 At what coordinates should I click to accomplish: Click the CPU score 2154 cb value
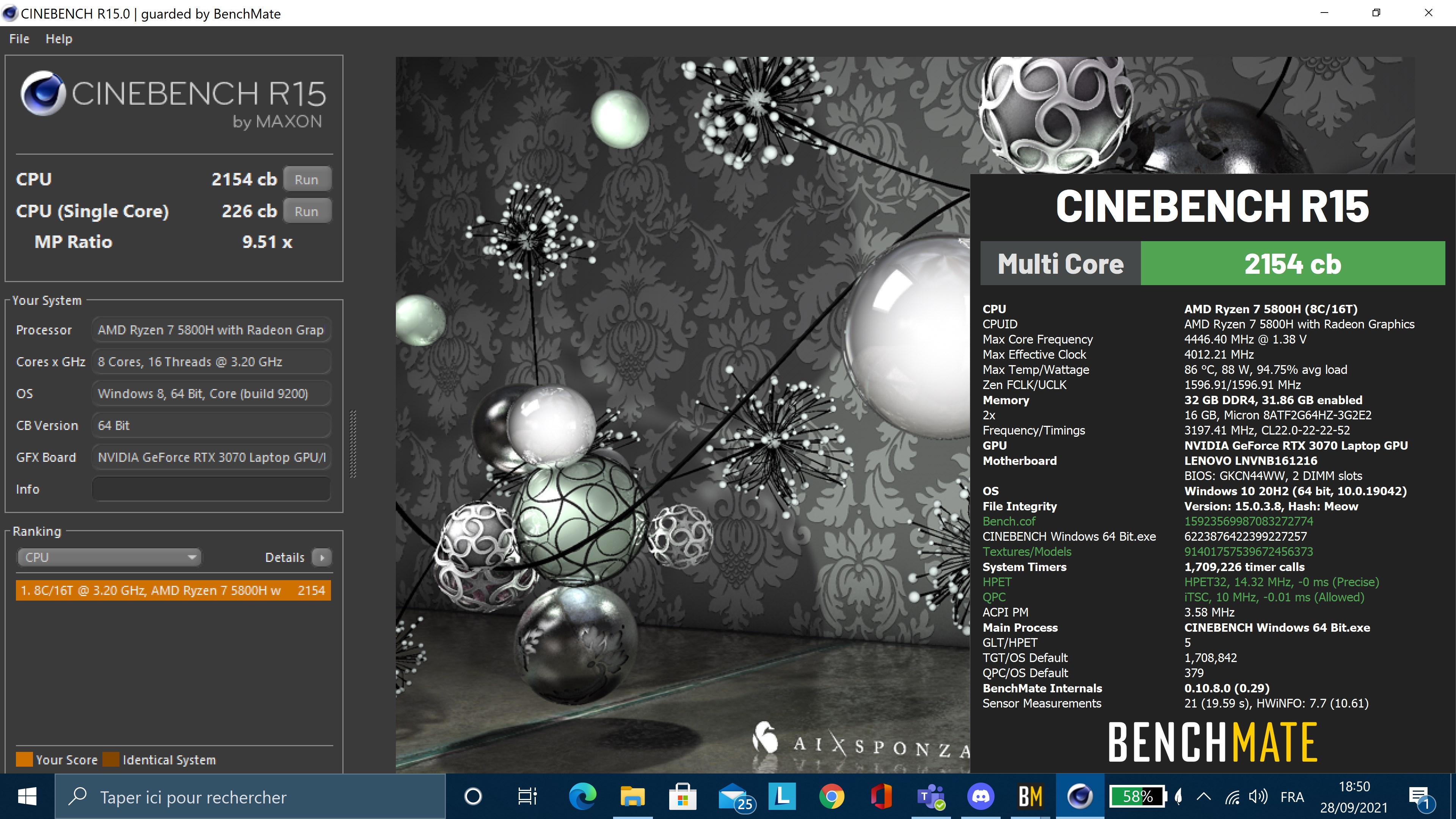pos(244,179)
